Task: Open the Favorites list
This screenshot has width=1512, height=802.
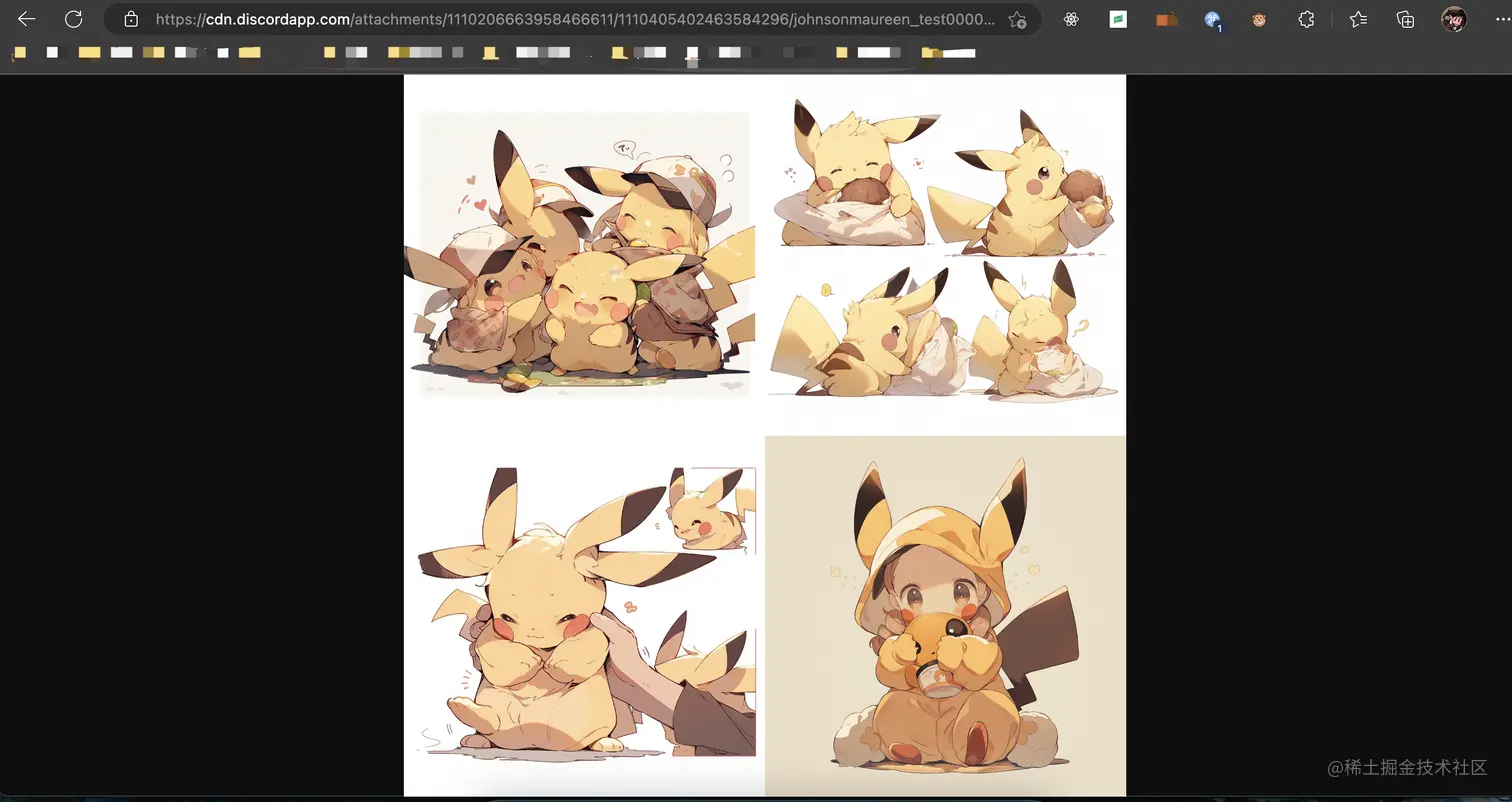Action: [x=1358, y=19]
